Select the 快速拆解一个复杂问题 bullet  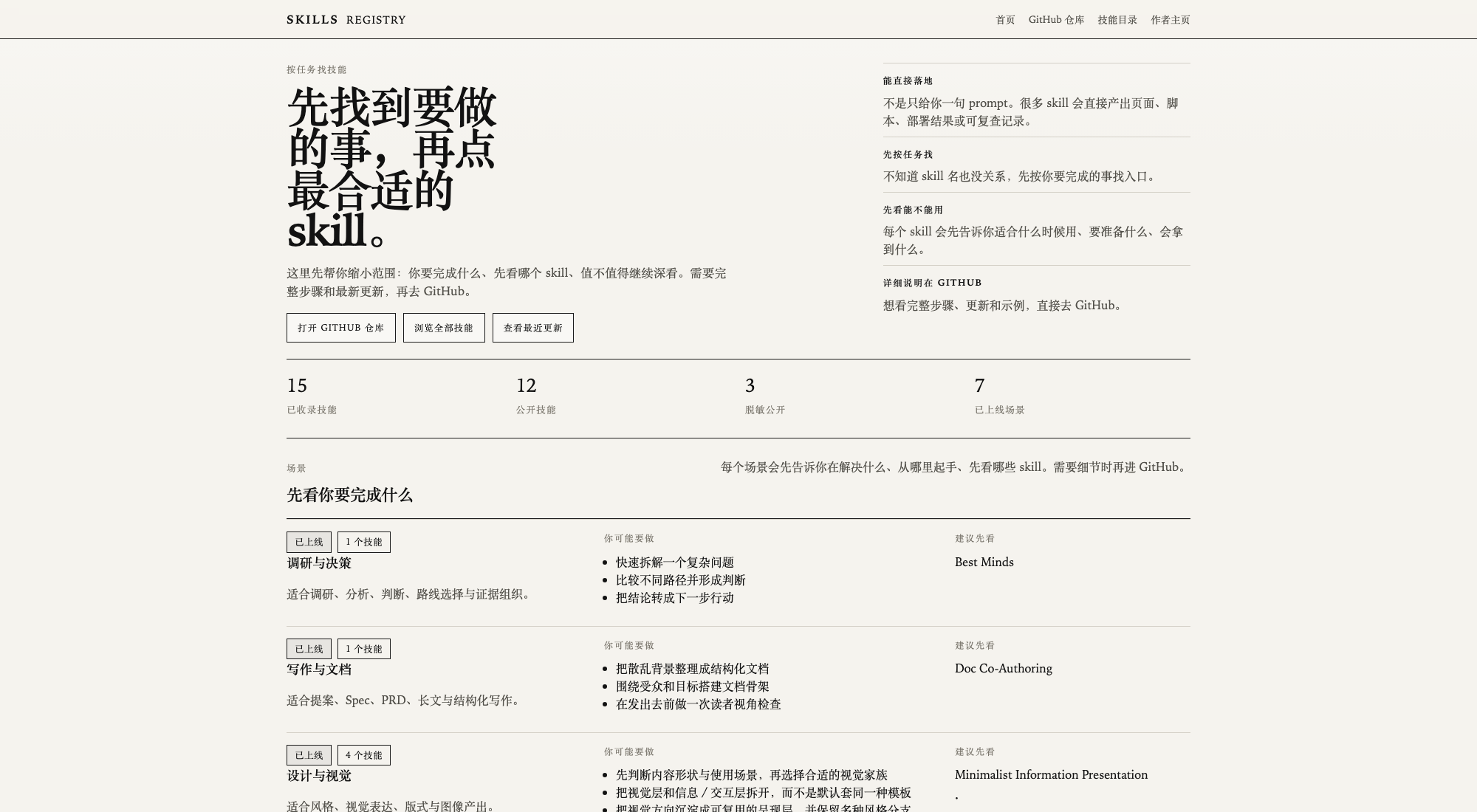(675, 562)
